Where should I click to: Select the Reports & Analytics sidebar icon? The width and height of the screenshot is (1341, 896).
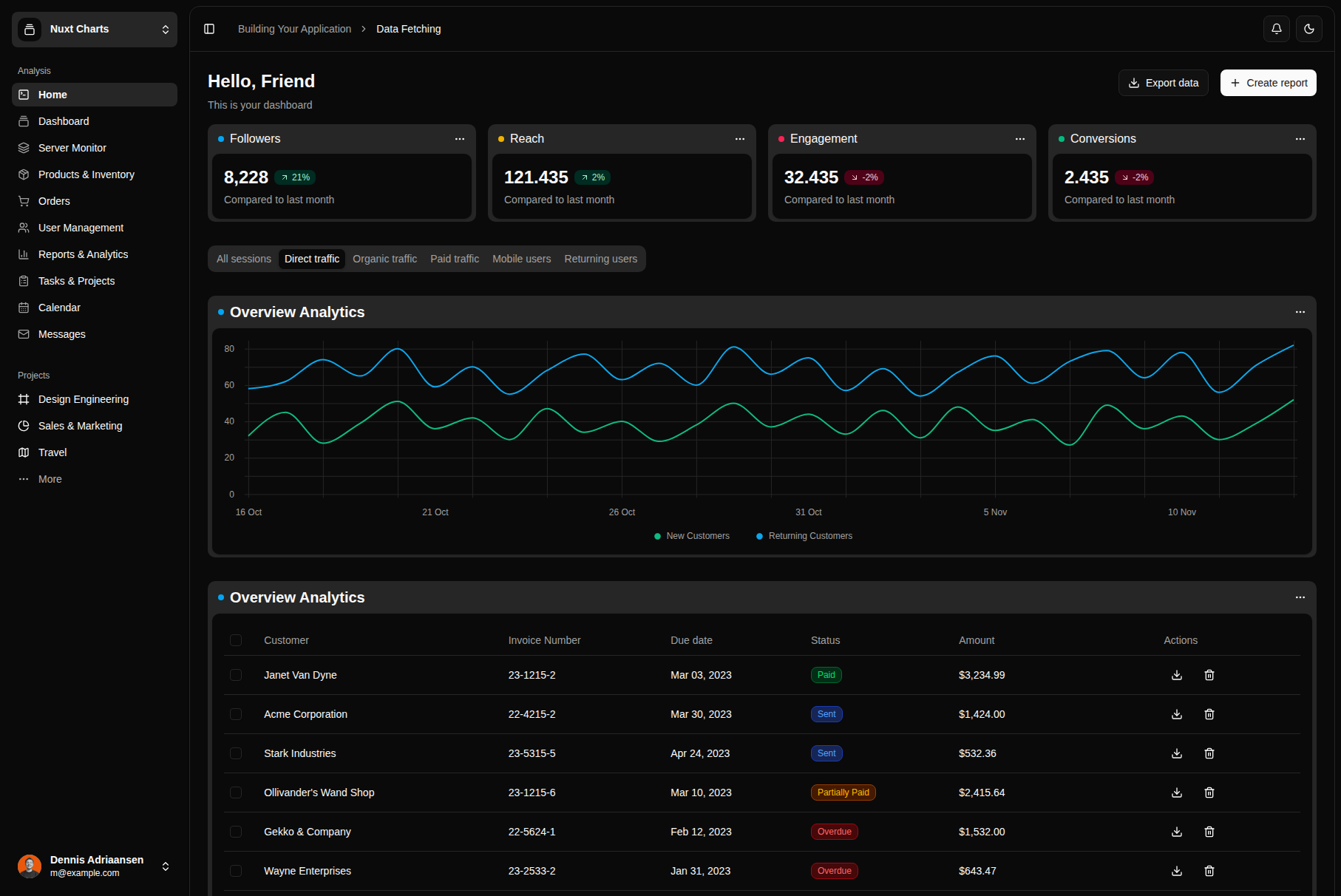(x=24, y=254)
